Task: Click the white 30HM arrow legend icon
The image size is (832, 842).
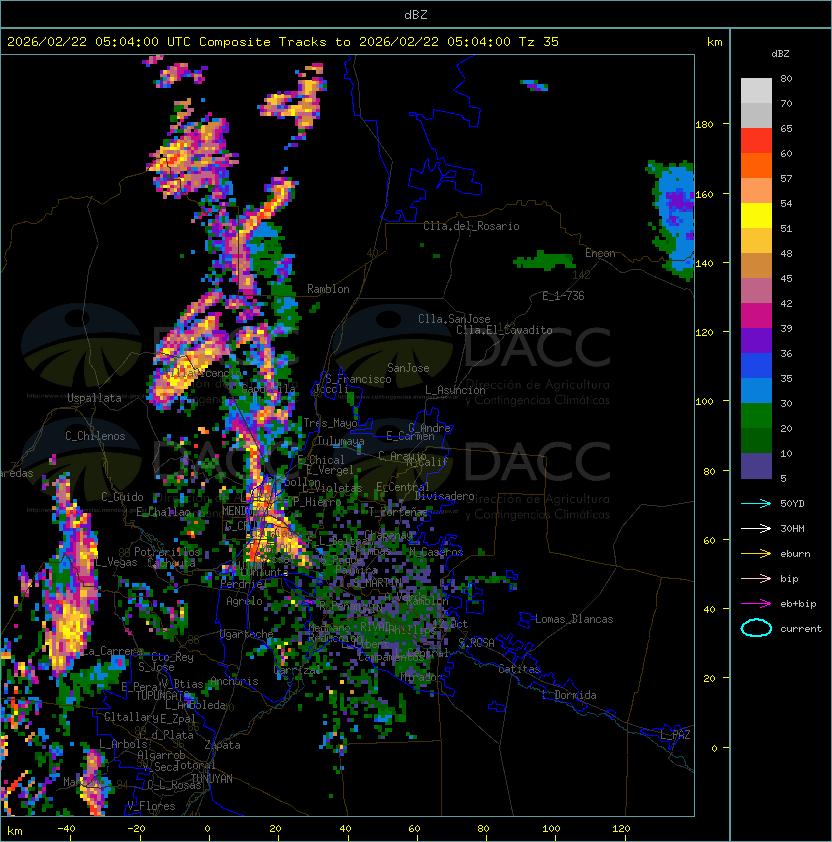Action: click(x=756, y=528)
